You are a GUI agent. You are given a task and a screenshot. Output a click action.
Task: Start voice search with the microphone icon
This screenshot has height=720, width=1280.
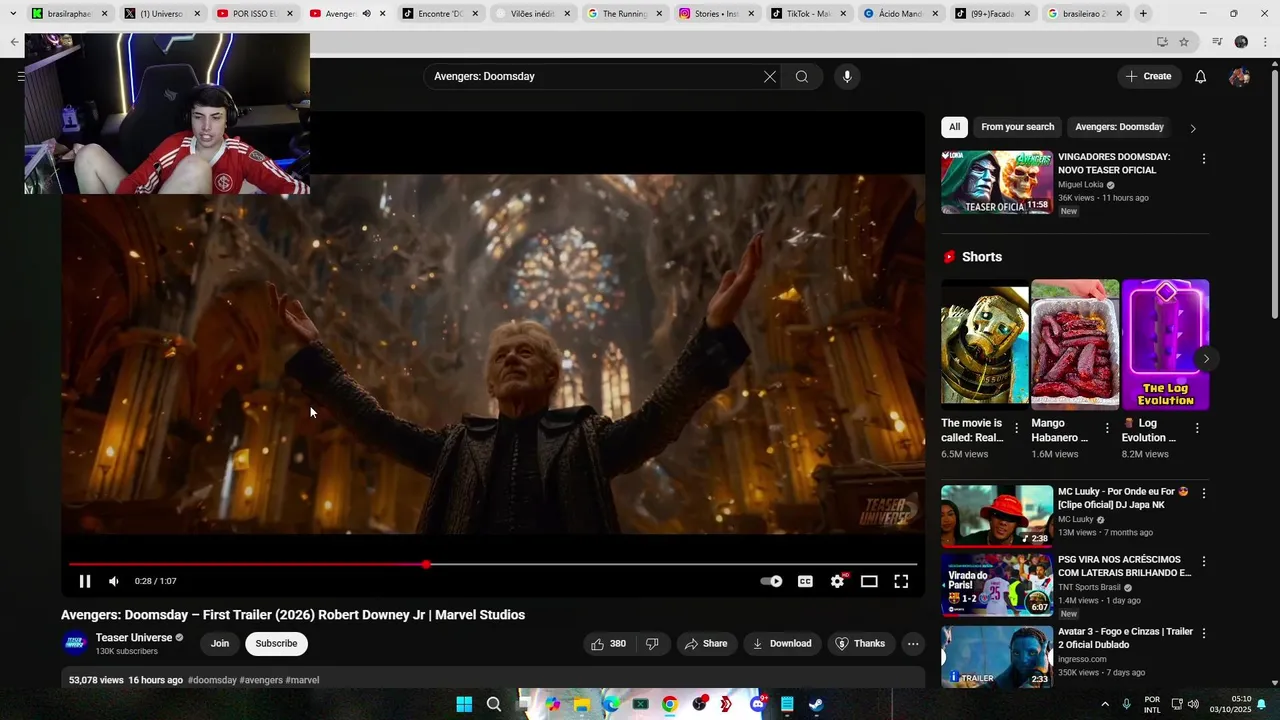tap(847, 77)
